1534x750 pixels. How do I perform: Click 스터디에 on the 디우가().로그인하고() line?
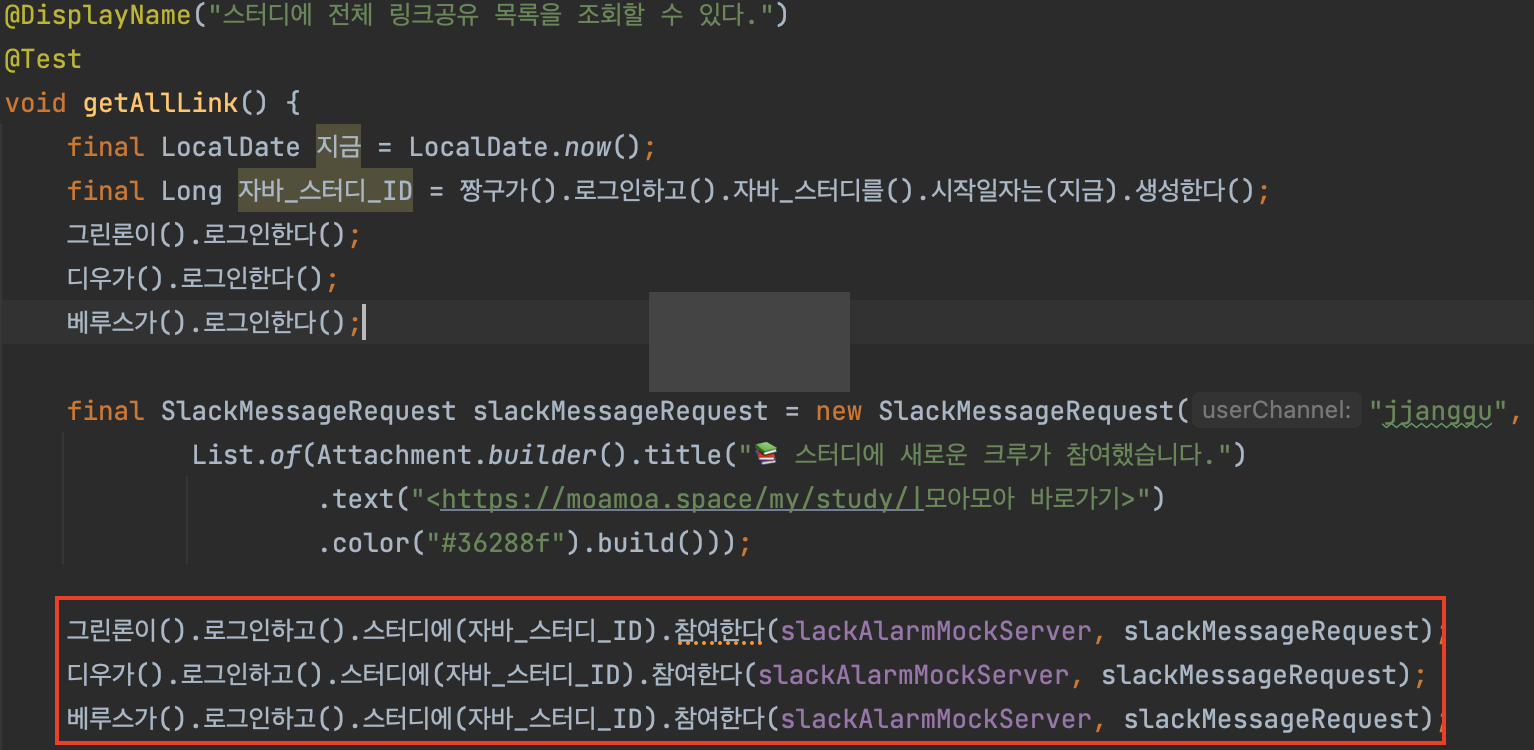pos(385,674)
